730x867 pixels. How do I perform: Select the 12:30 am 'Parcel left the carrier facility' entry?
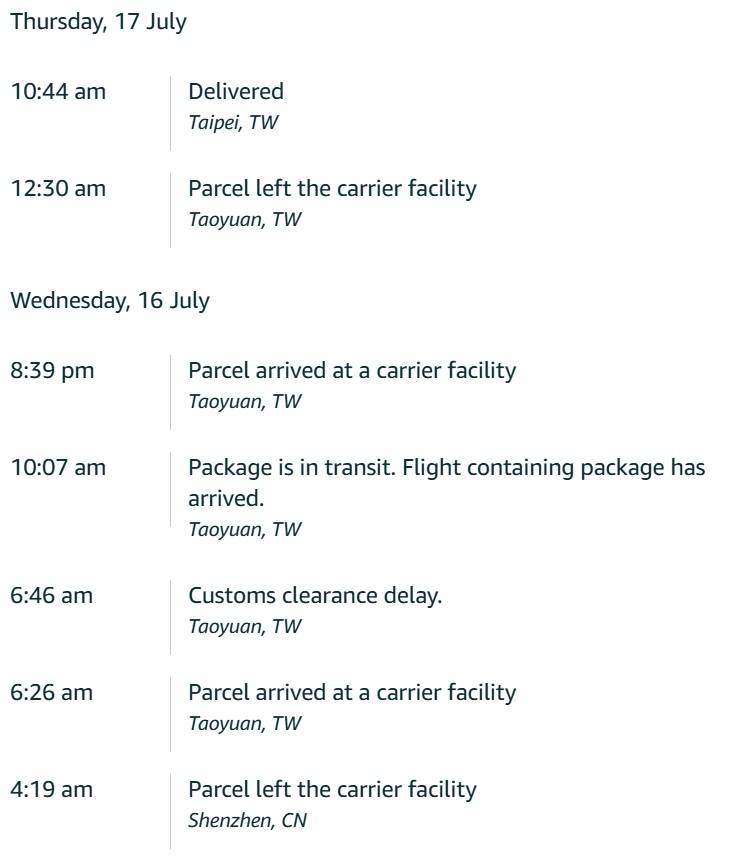(332, 189)
